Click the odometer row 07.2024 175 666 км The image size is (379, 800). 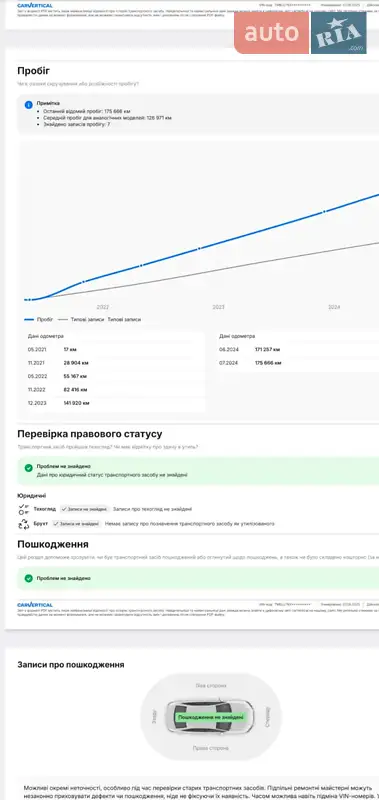click(298, 363)
